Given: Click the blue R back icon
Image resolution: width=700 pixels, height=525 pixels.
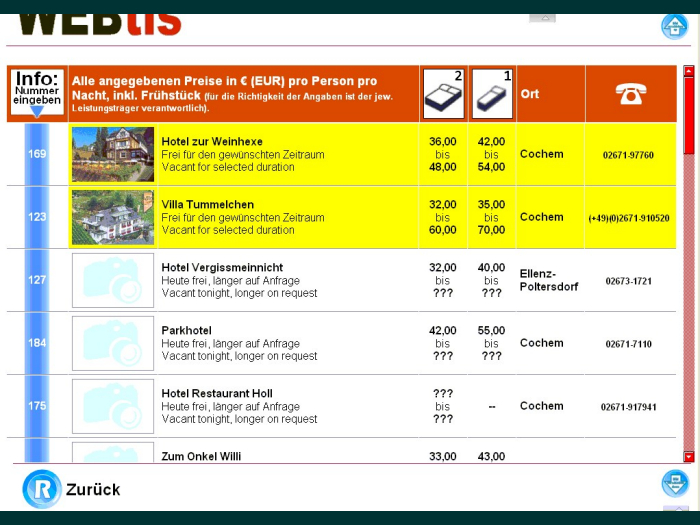Looking at the screenshot, I should tap(41, 489).
